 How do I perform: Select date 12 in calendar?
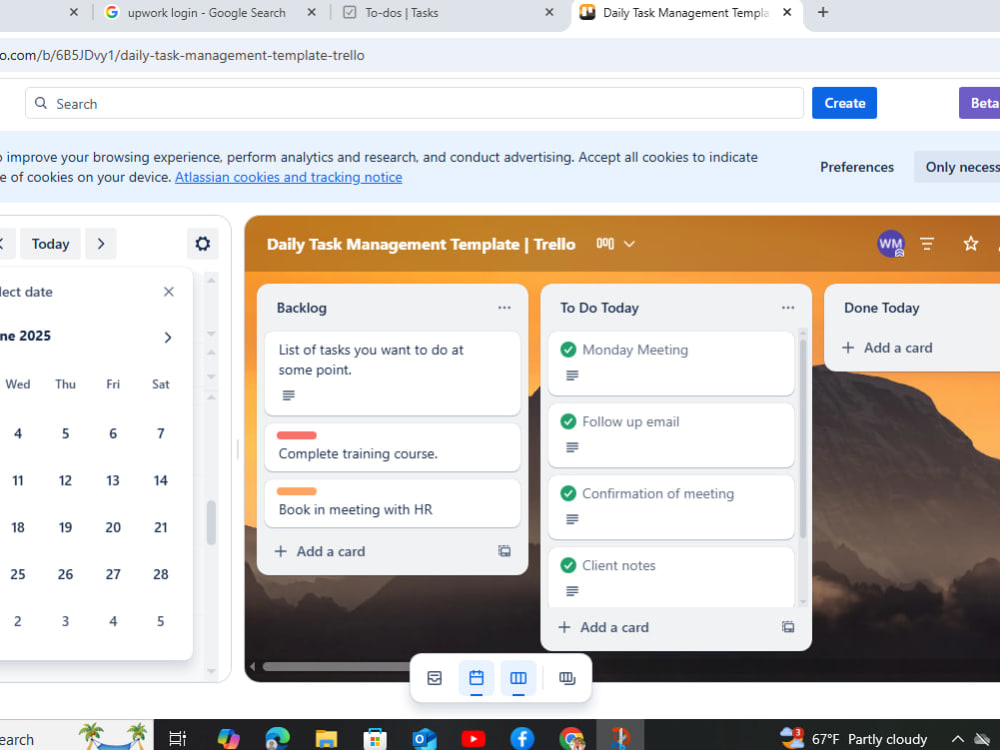coord(65,481)
